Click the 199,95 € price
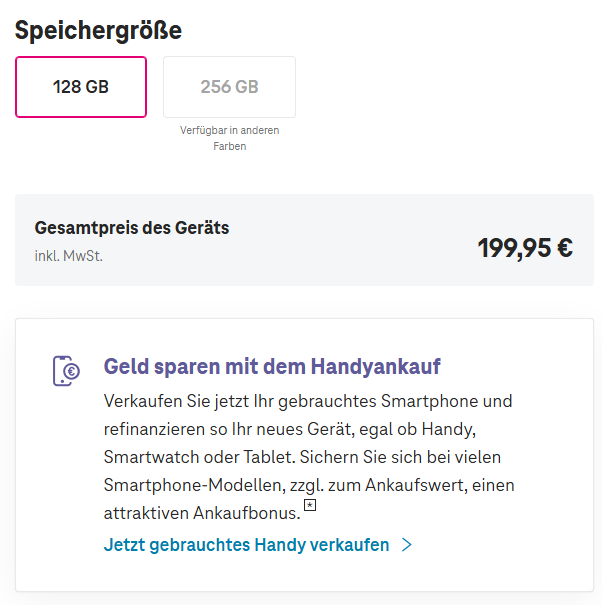Image resolution: width=602 pixels, height=605 pixels. (x=524, y=248)
